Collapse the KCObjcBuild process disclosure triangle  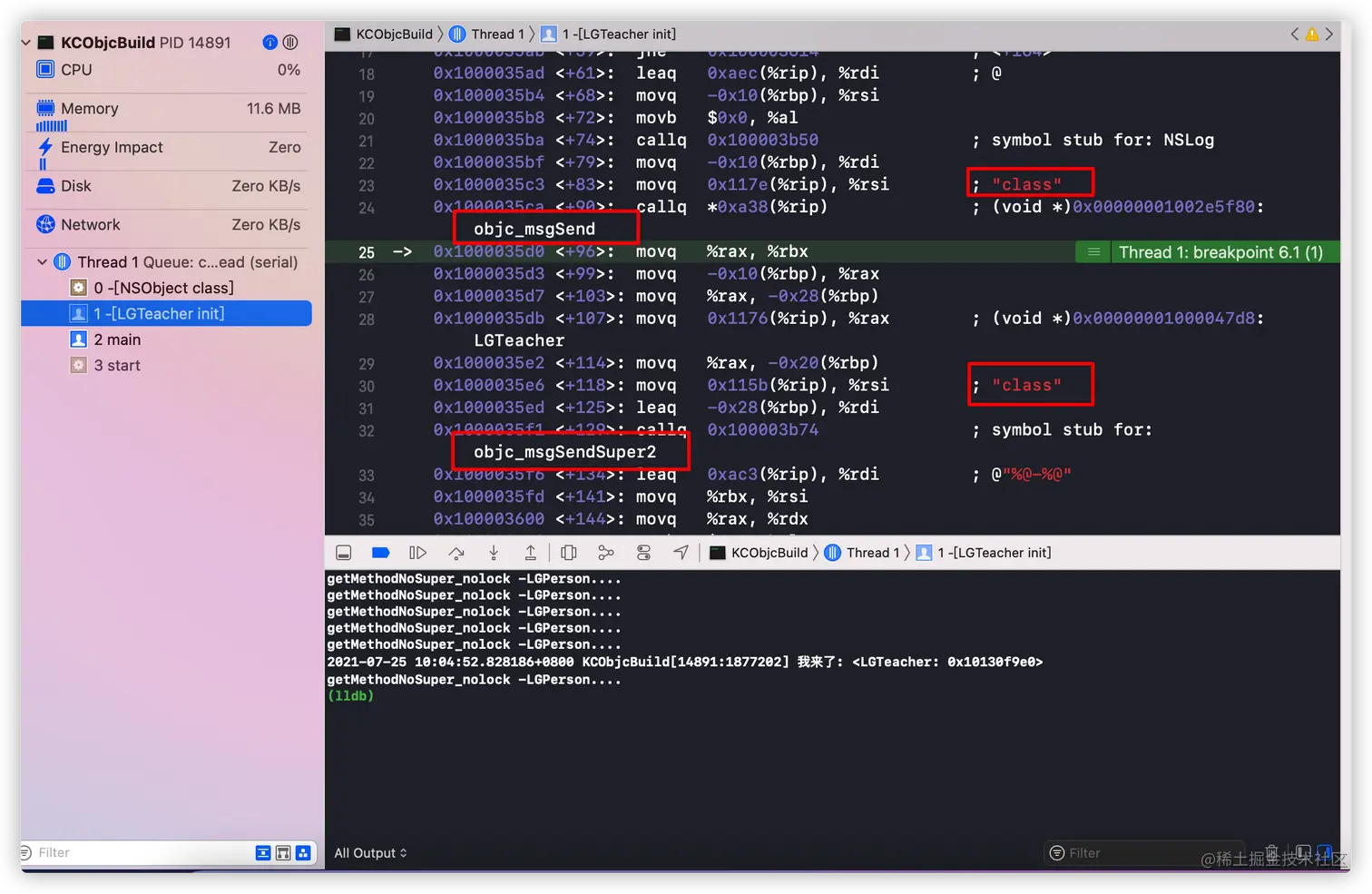[26, 43]
